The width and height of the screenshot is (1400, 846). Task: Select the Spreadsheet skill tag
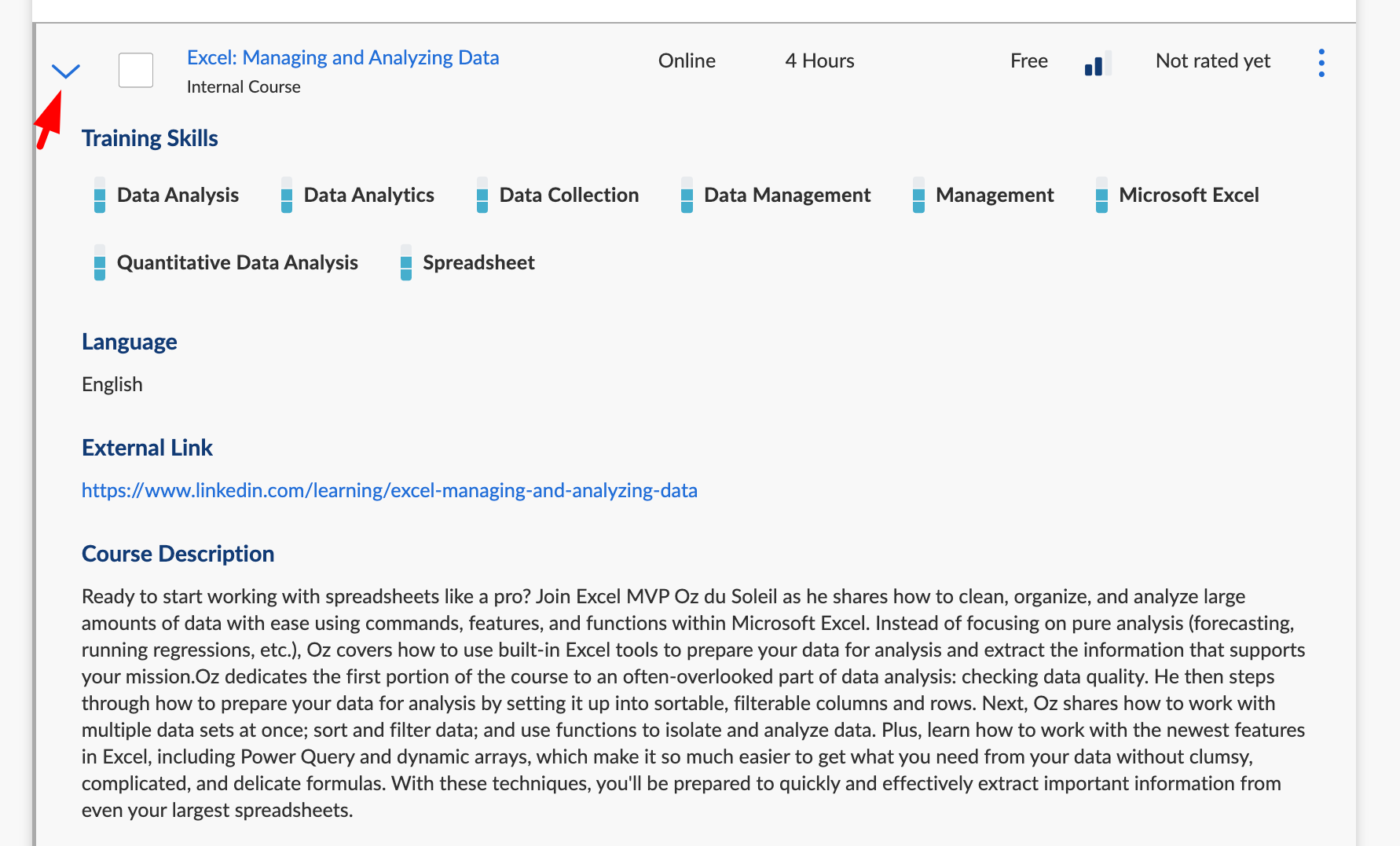[478, 262]
